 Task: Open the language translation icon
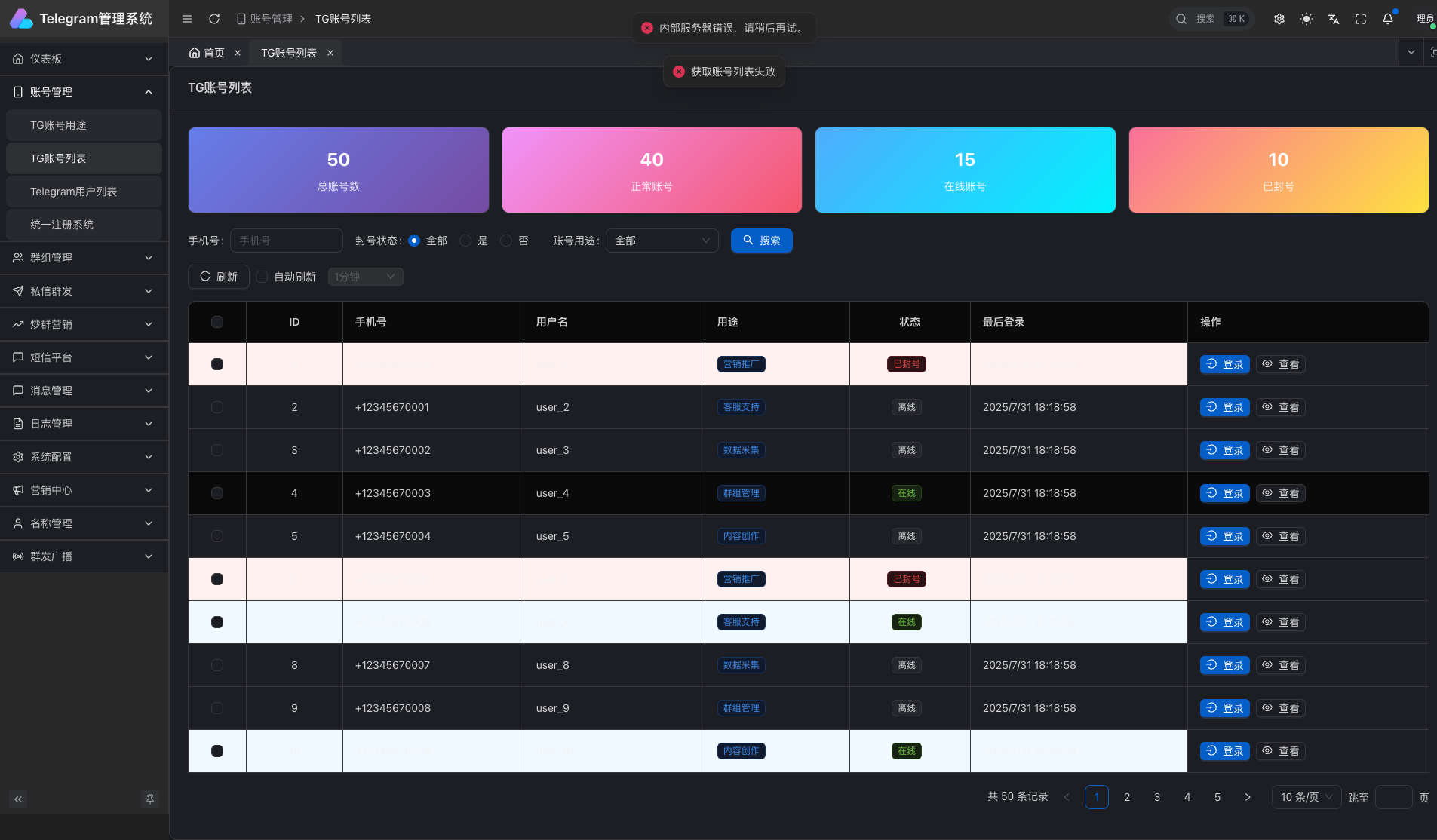(1334, 19)
